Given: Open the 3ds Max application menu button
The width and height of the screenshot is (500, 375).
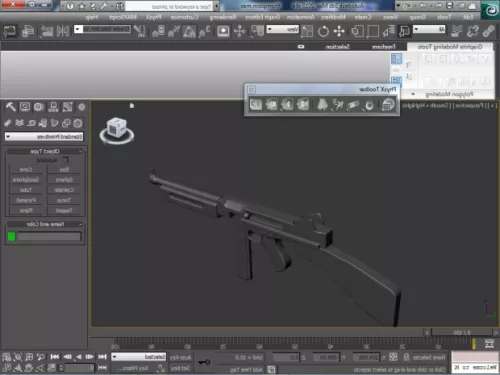Looking at the screenshot, I should click(x=491, y=11).
